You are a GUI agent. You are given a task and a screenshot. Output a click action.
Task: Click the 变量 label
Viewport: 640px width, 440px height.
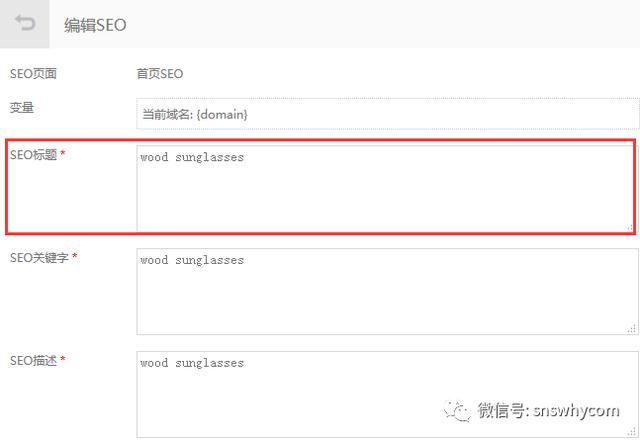point(22,108)
